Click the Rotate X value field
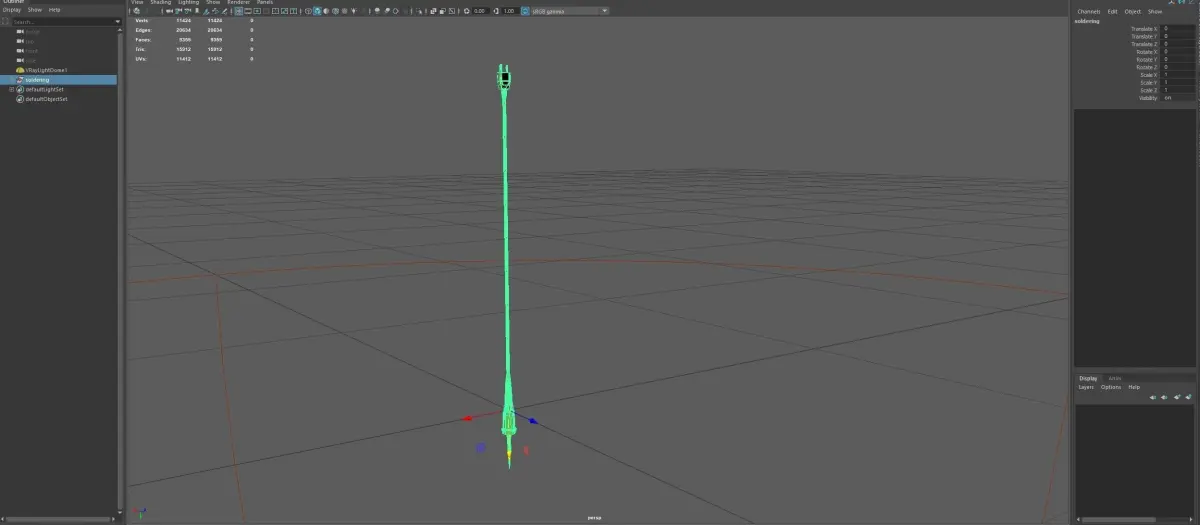 (1177, 52)
